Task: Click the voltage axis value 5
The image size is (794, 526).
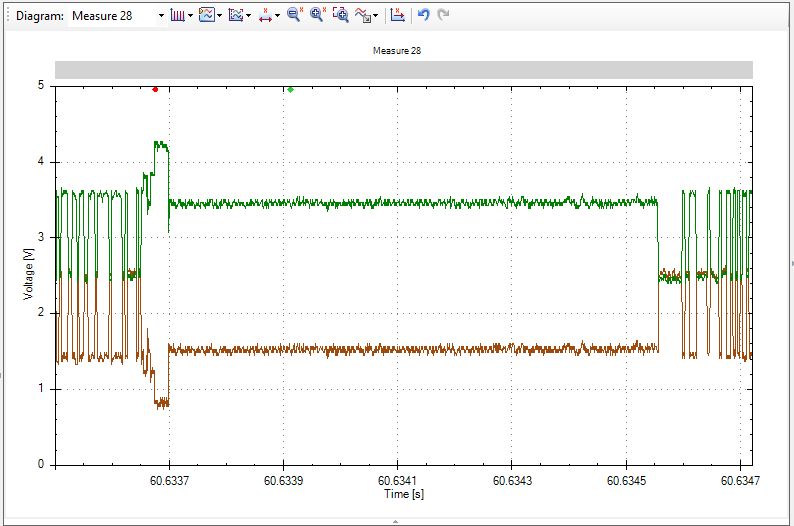Action: [x=41, y=85]
